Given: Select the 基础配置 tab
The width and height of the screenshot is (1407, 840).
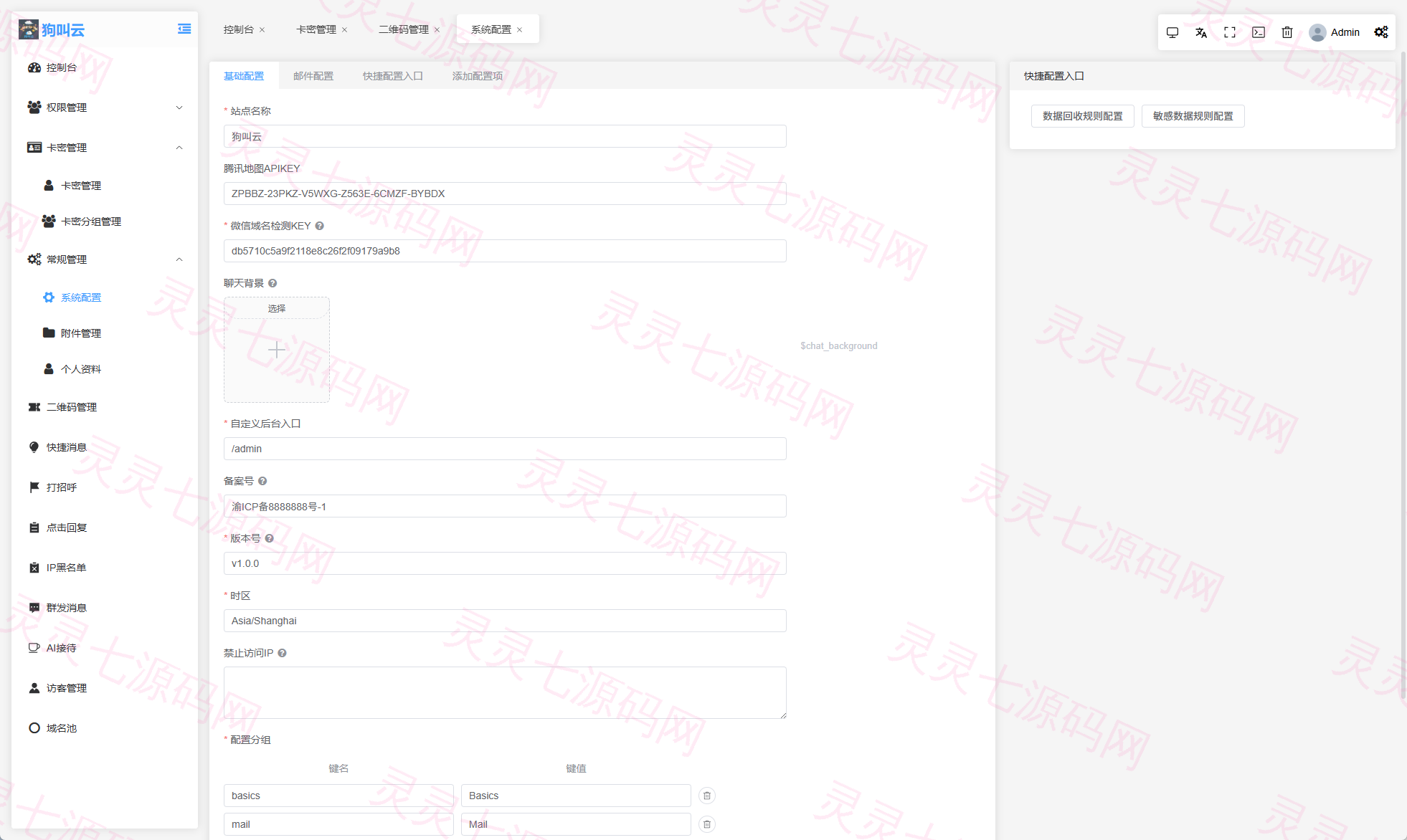Looking at the screenshot, I should (x=244, y=76).
